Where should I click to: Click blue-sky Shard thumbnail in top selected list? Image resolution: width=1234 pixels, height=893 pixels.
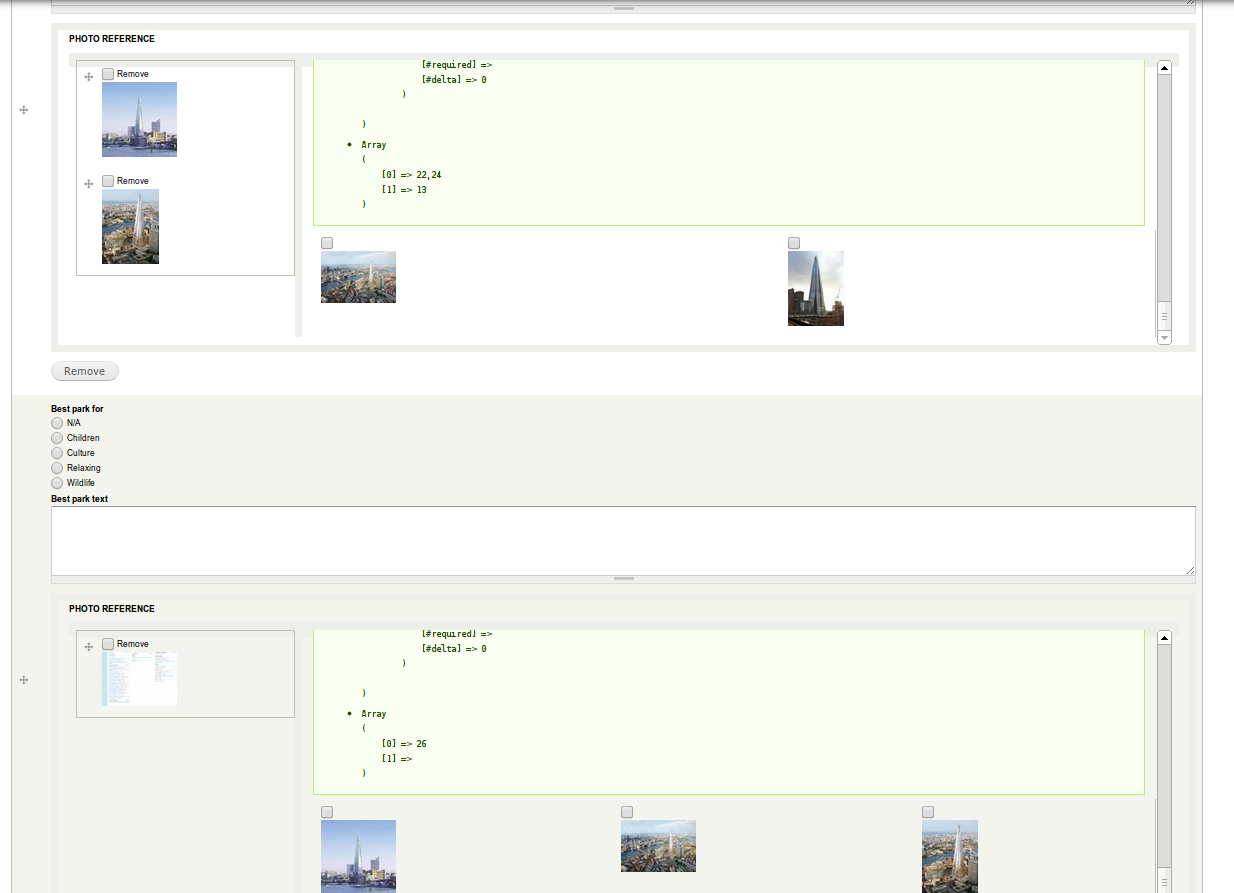[x=139, y=119]
